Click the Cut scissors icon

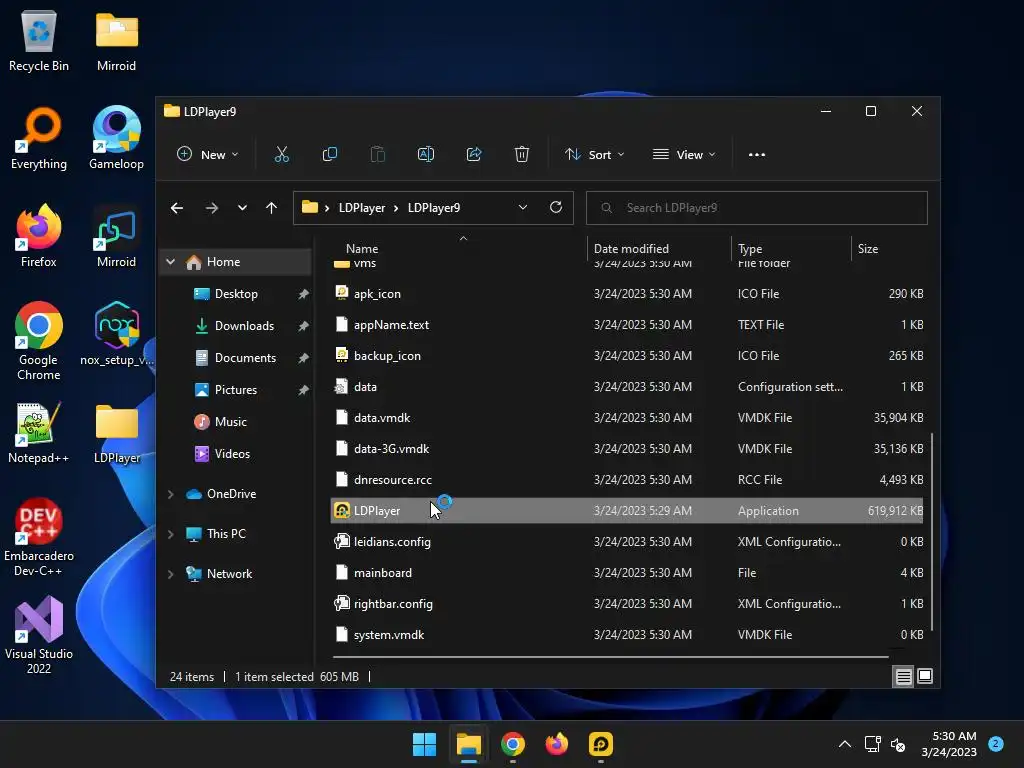point(281,155)
